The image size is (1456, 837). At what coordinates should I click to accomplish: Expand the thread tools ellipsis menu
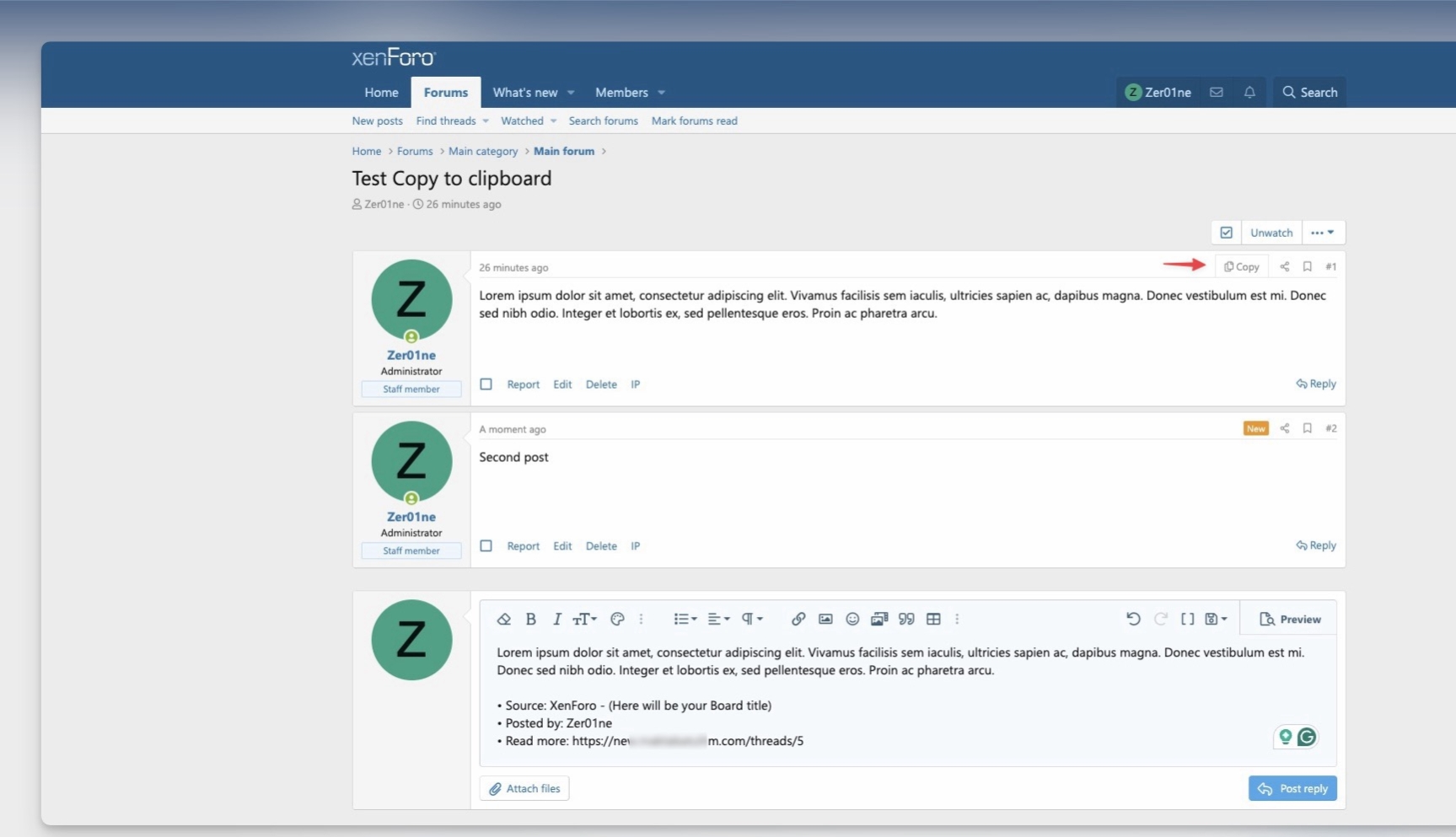(1322, 233)
